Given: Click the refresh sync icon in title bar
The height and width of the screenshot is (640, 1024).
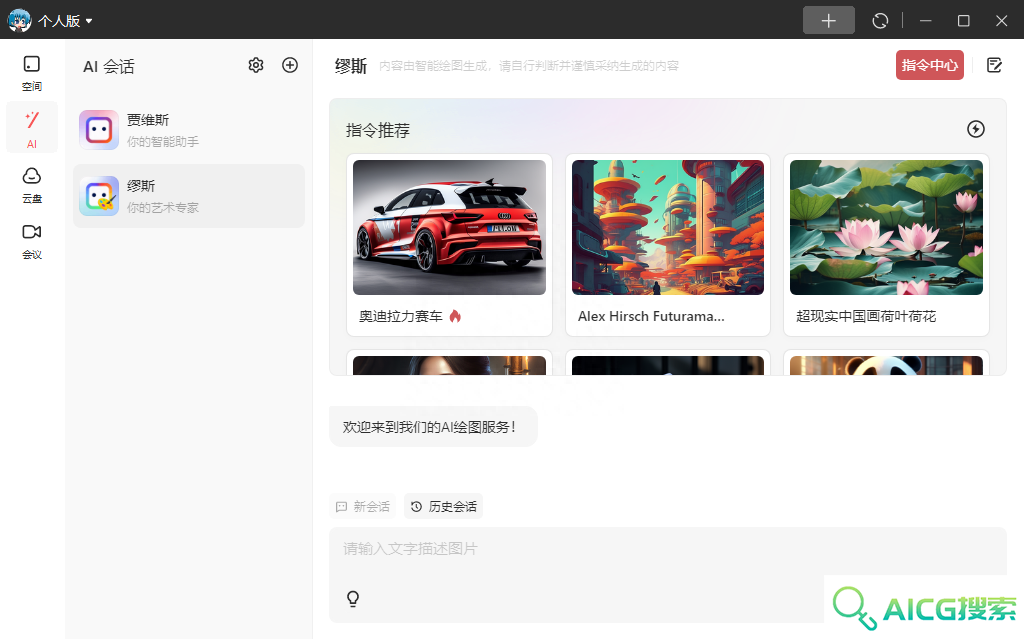Looking at the screenshot, I should coord(880,21).
